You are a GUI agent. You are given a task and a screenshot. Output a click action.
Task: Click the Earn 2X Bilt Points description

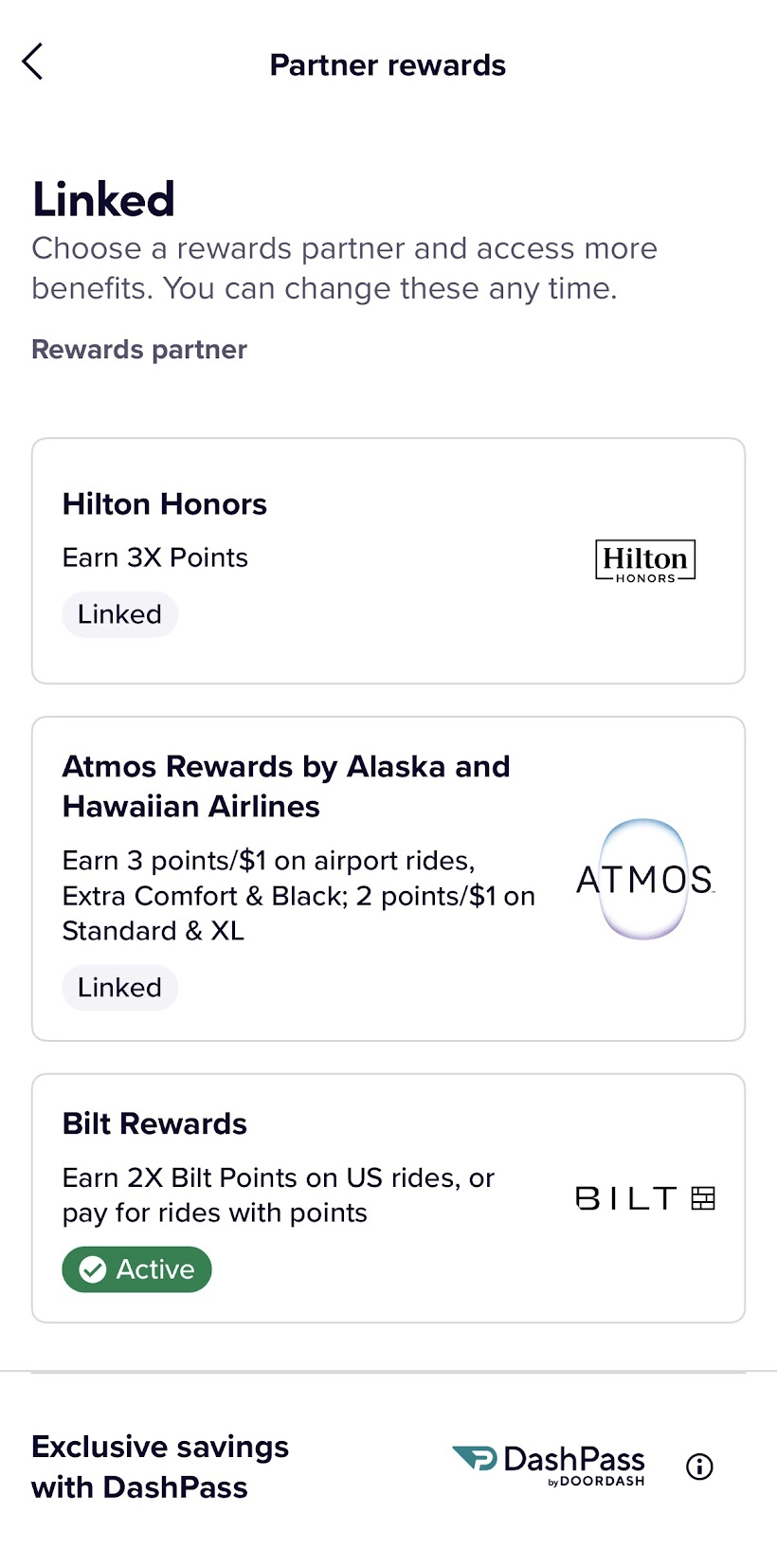tap(279, 1194)
